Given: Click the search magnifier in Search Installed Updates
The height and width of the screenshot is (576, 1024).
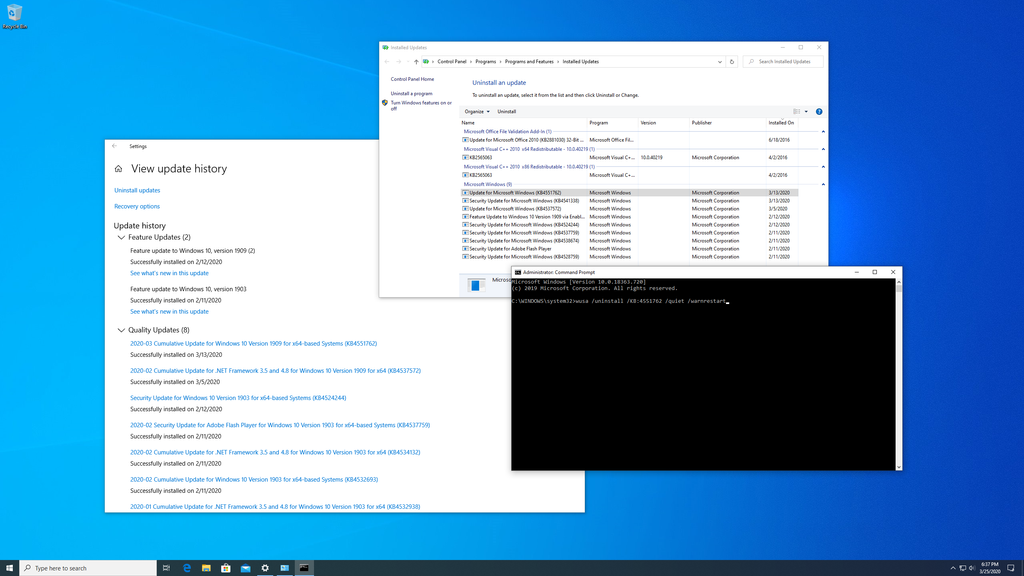Looking at the screenshot, I should coord(752,61).
